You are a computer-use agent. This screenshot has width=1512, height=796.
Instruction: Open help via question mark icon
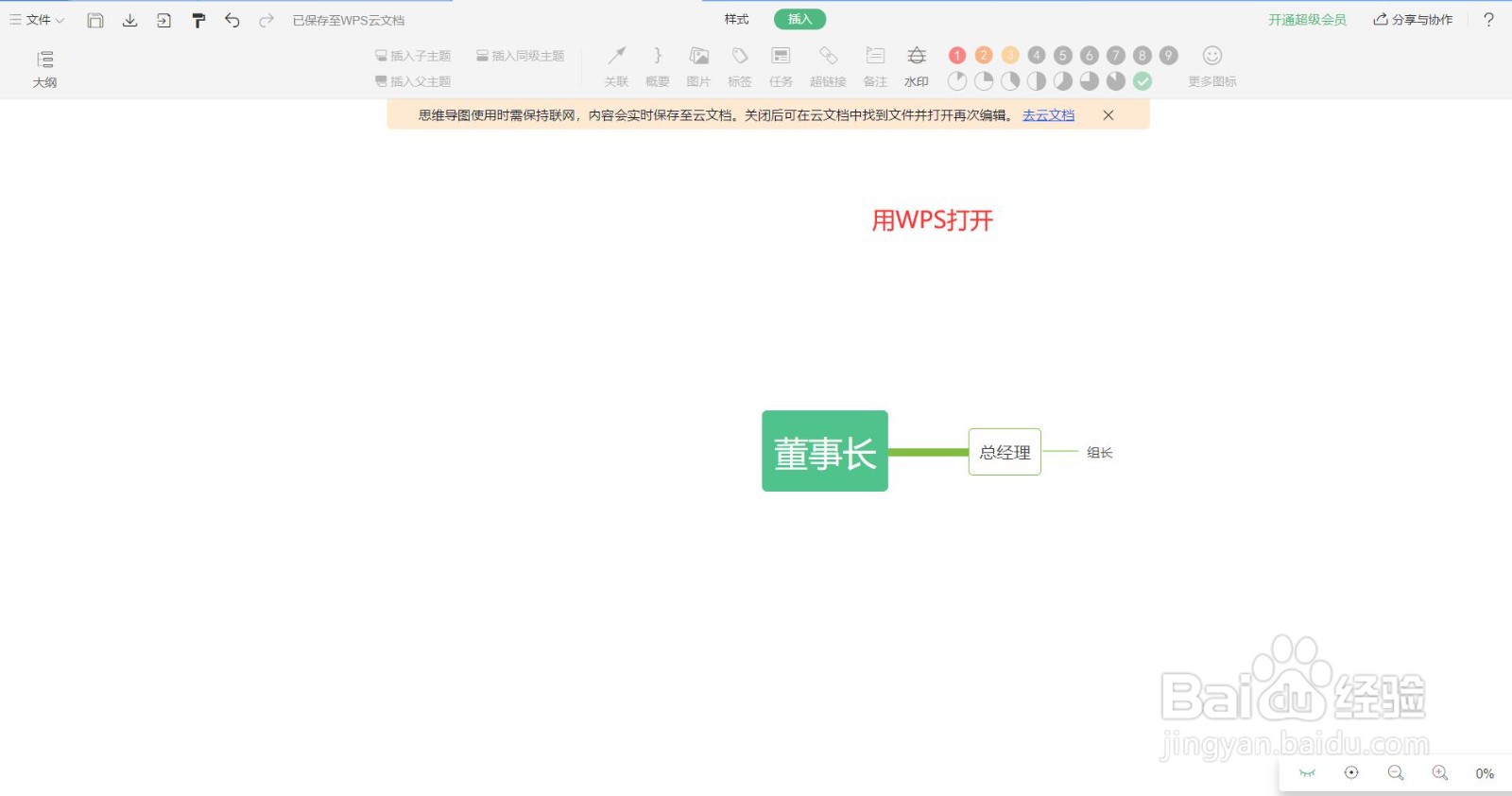(x=1488, y=19)
